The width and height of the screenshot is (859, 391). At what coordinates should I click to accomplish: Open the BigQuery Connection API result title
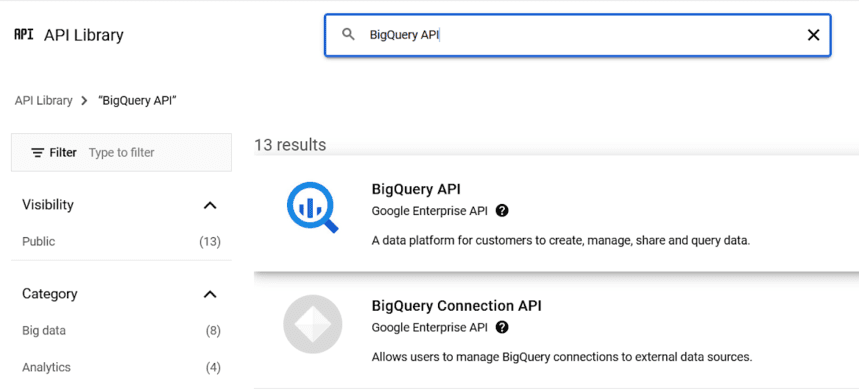[x=456, y=306]
